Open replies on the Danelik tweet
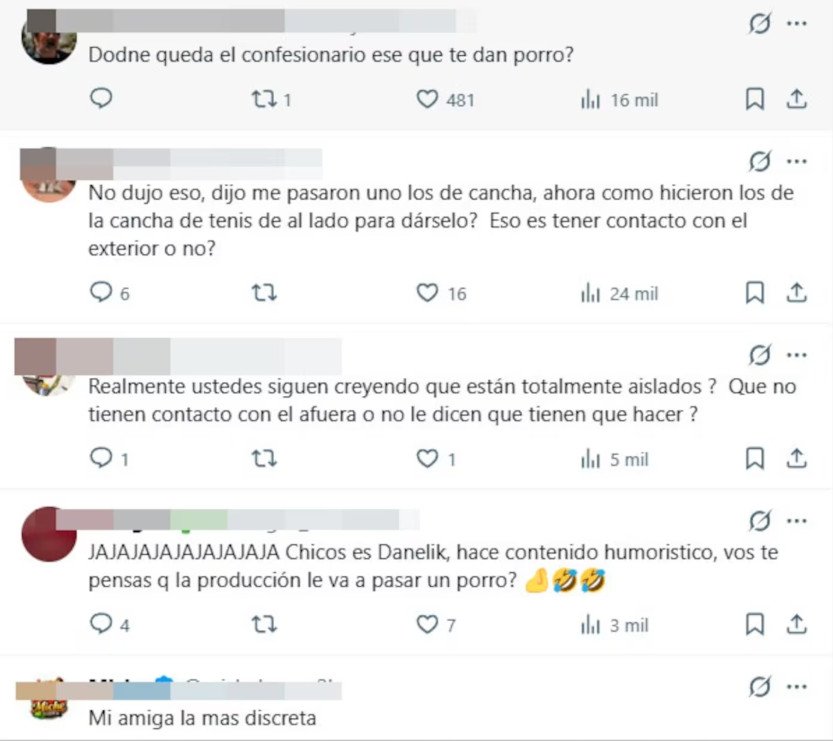The height and width of the screenshot is (741, 833). pyautogui.click(x=109, y=624)
